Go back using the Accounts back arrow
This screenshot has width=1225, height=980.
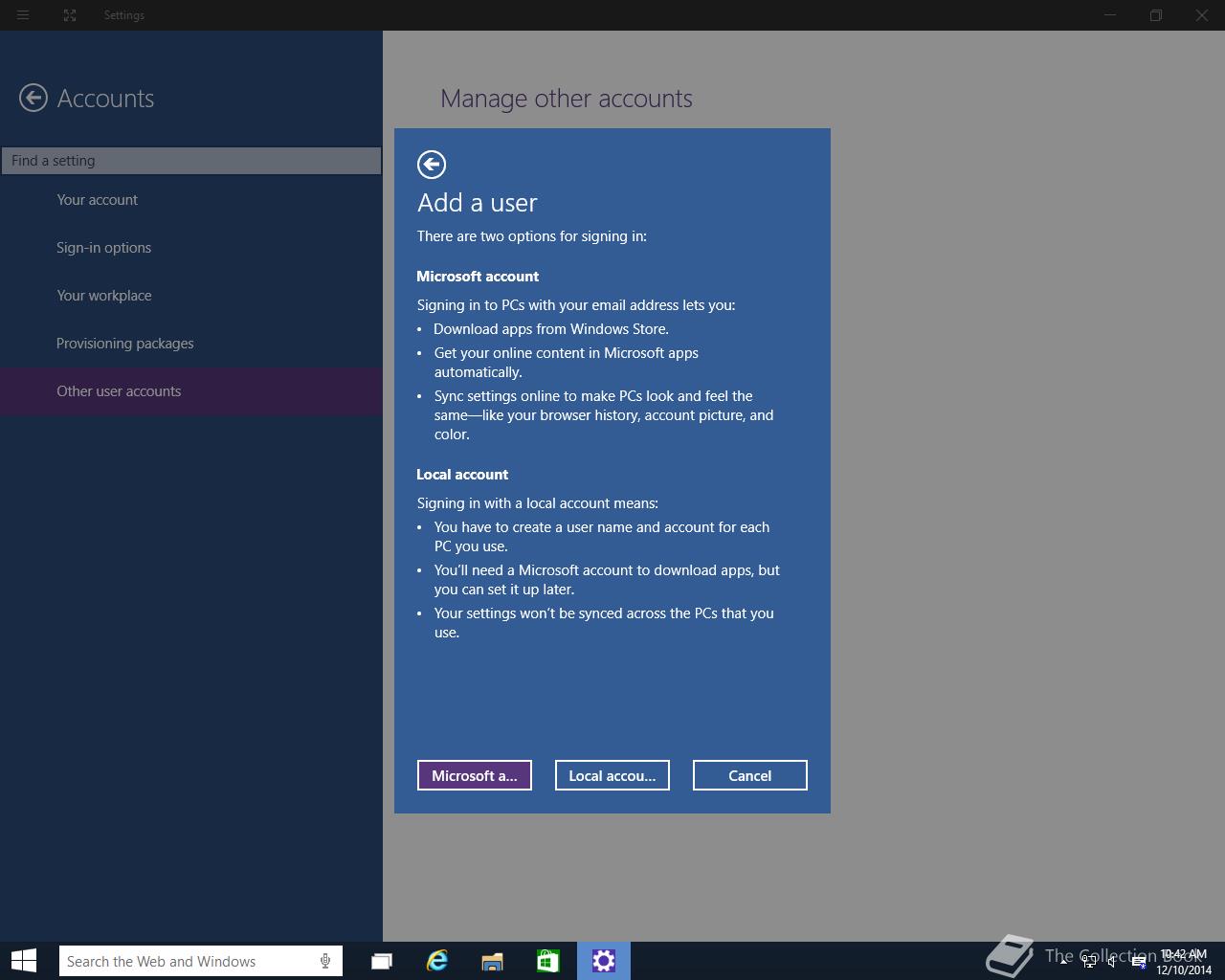click(x=33, y=98)
